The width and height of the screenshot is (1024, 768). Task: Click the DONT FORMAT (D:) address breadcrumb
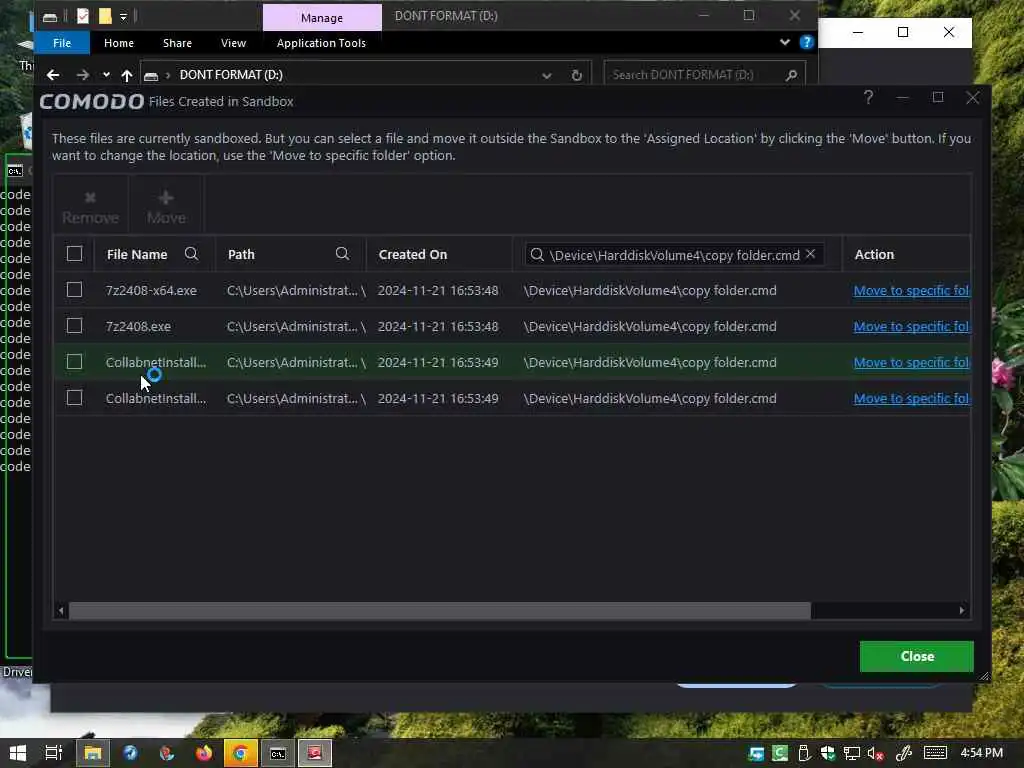[x=231, y=75]
